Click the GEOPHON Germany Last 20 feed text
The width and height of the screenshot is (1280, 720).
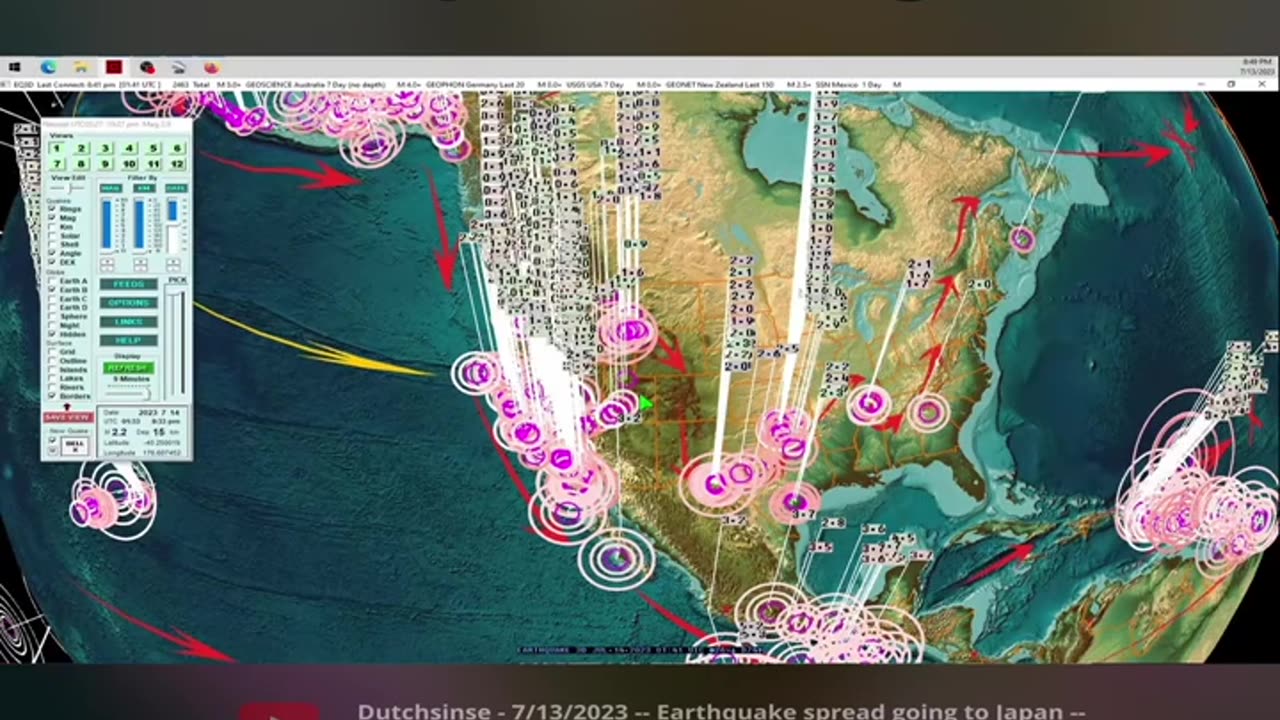tap(474, 85)
